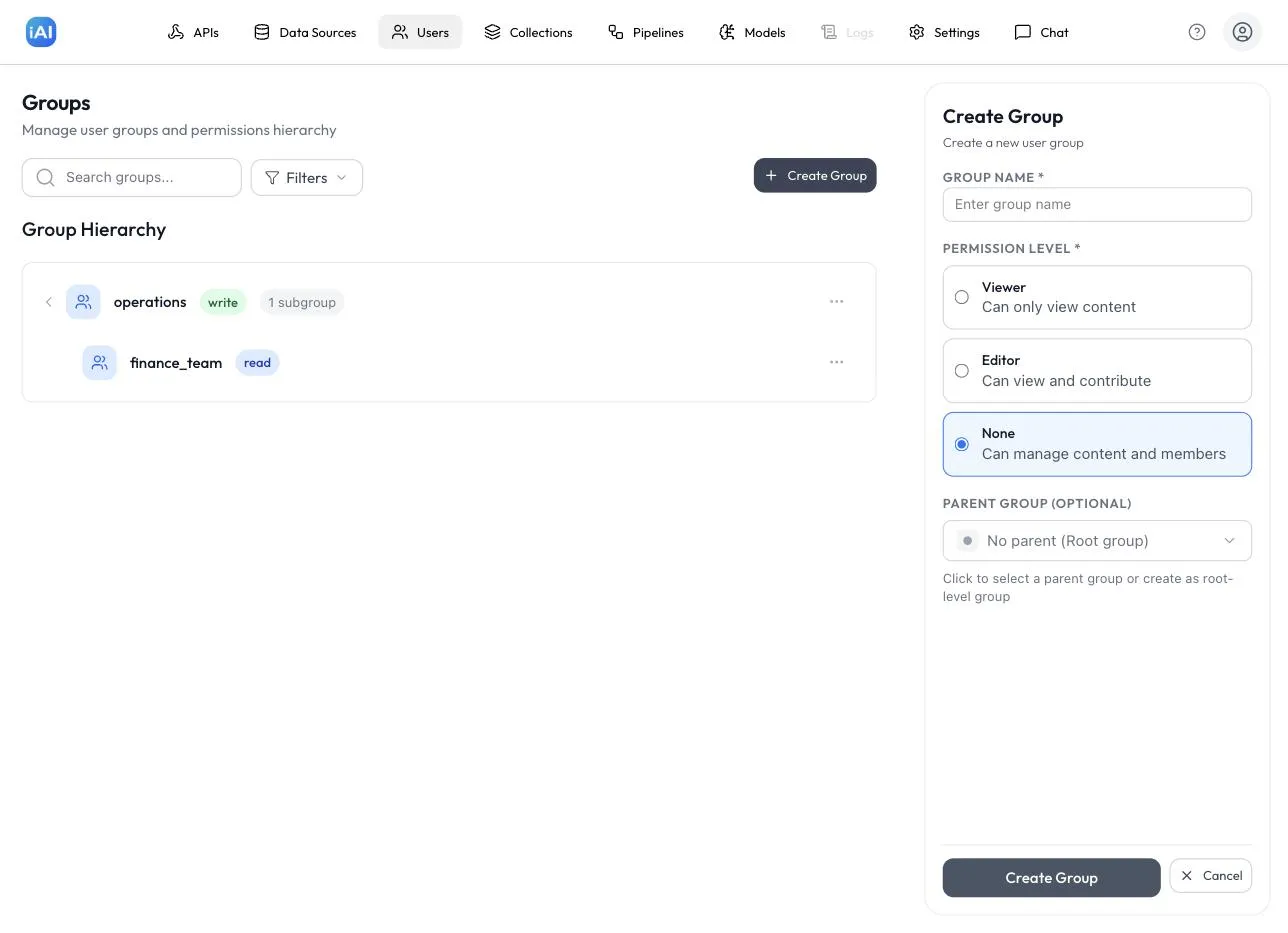Image resolution: width=1288 pixels, height=933 pixels.
Task: Open the Filters dropdown
Action: pyautogui.click(x=306, y=177)
